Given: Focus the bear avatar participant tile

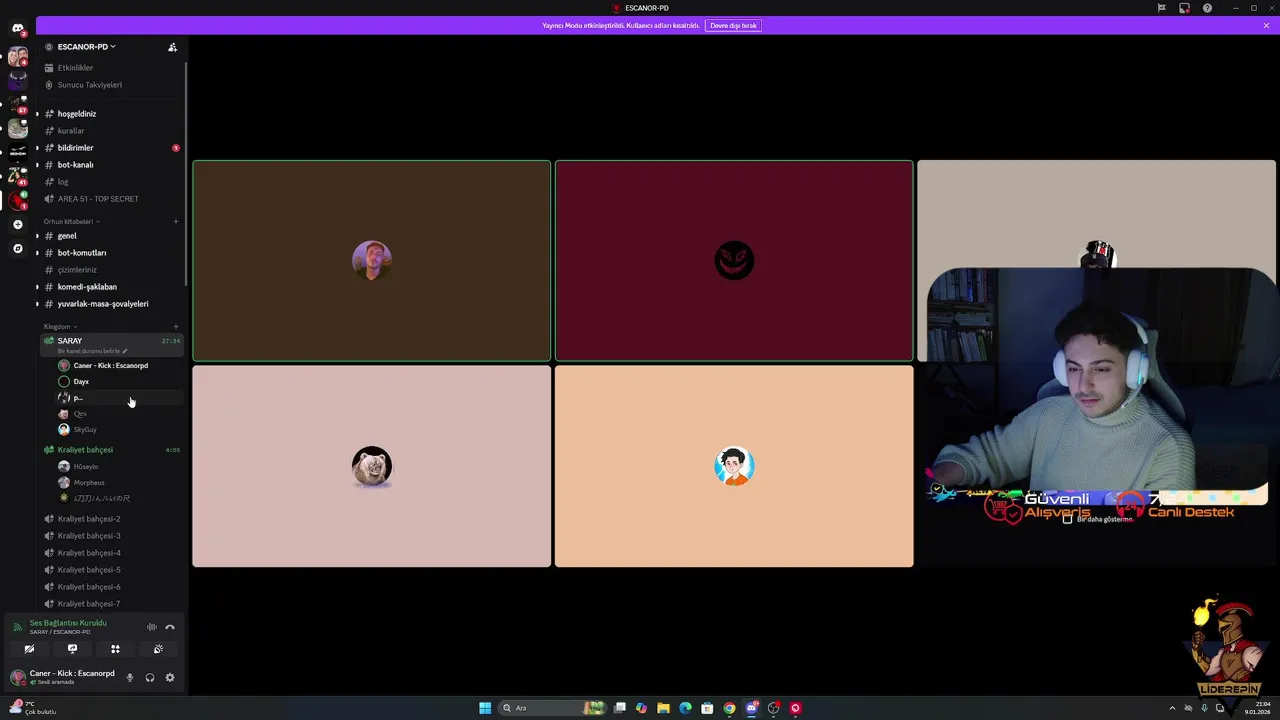Looking at the screenshot, I should [x=371, y=466].
